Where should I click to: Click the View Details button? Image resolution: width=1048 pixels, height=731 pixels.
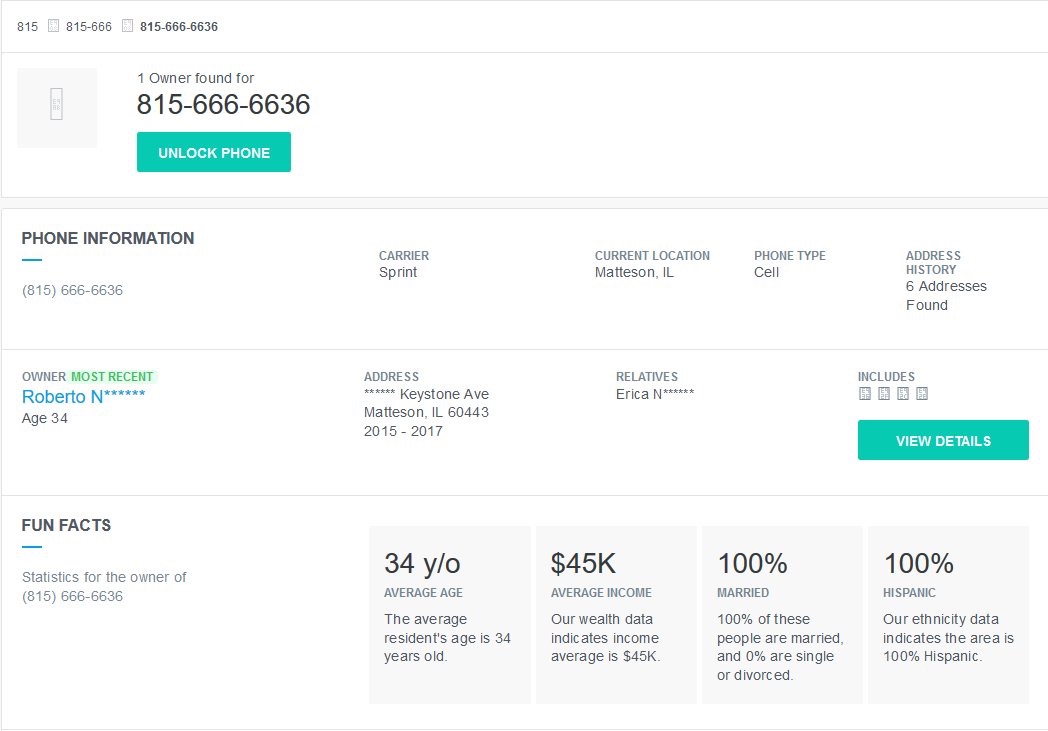943,440
